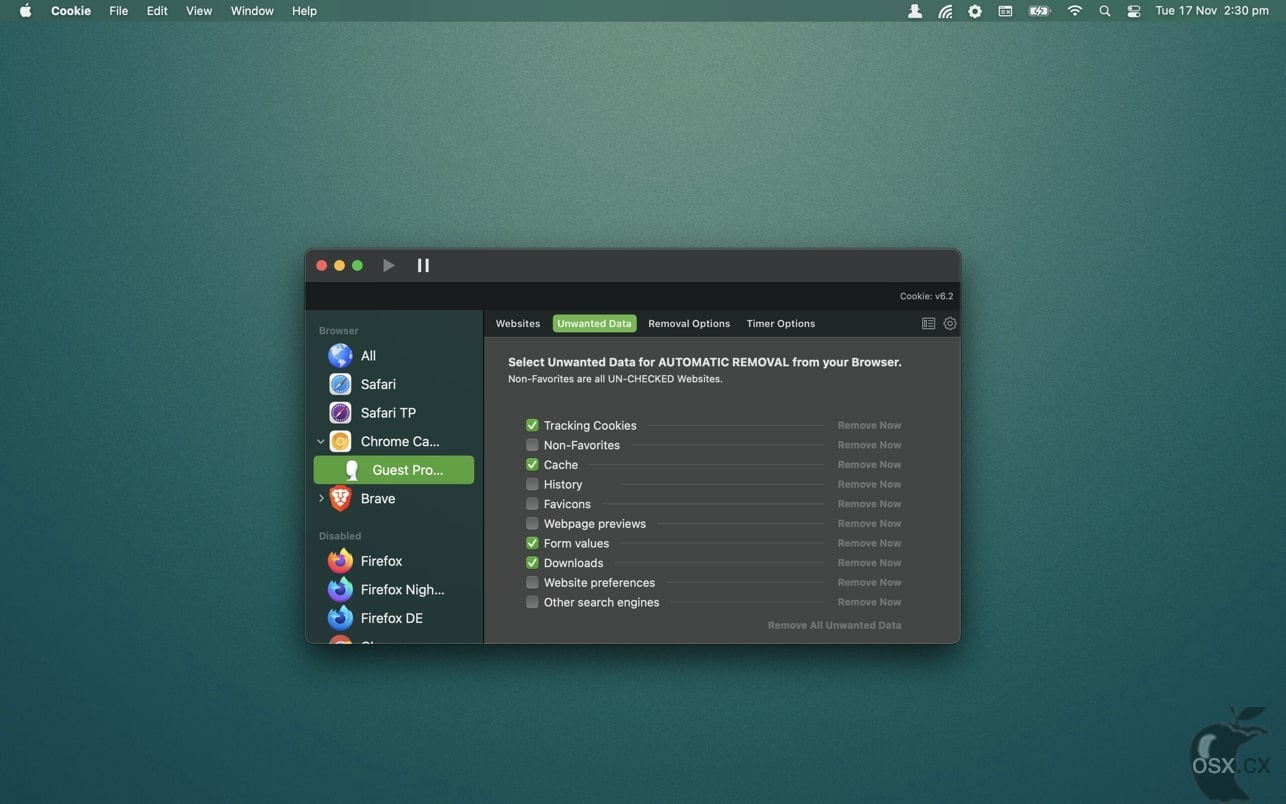The image size is (1286, 804).
Task: Expand the Brave tree chevron
Action: (x=321, y=498)
